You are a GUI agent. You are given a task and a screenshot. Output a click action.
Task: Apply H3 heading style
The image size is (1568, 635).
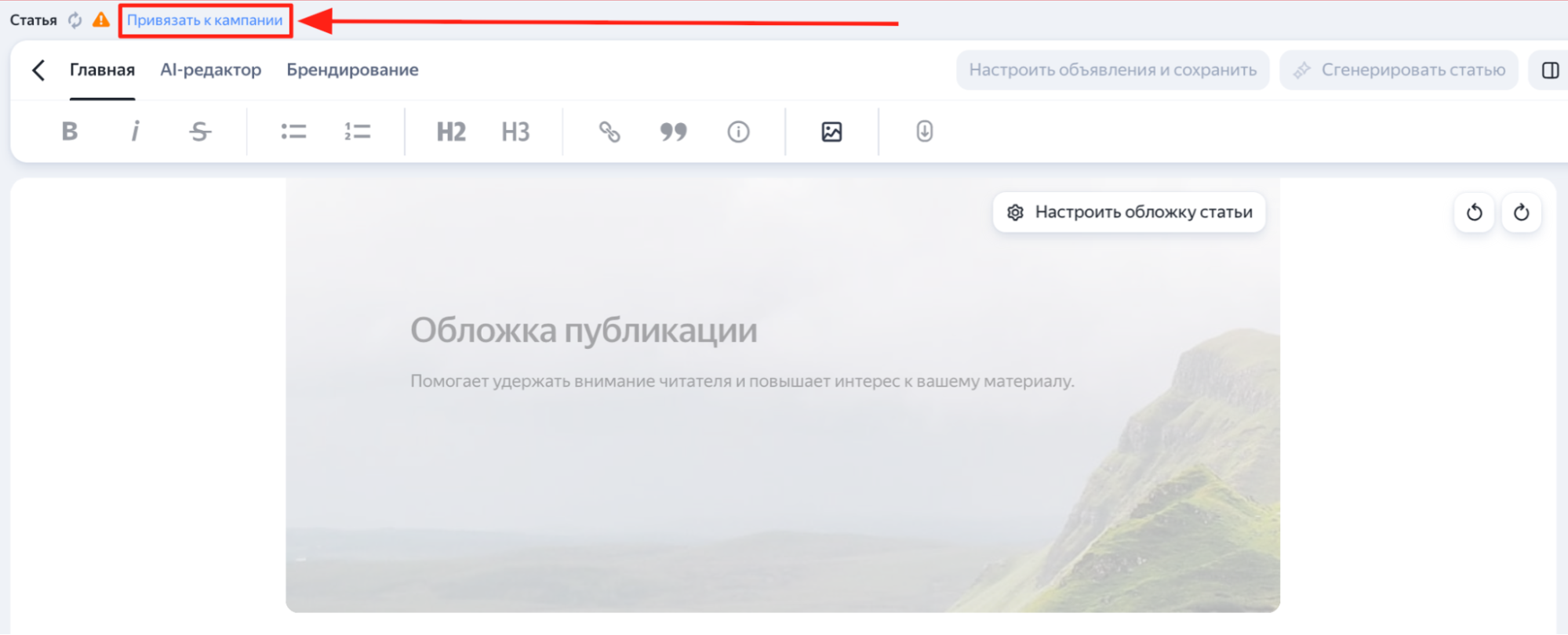click(515, 132)
